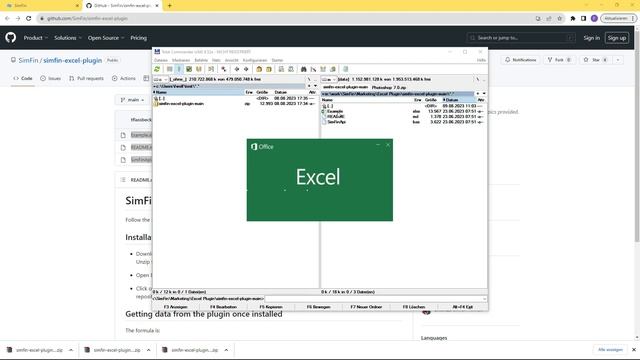The width and height of the screenshot is (640, 360).
Task: Click the Pricing link in GitHub header
Action: [138, 38]
